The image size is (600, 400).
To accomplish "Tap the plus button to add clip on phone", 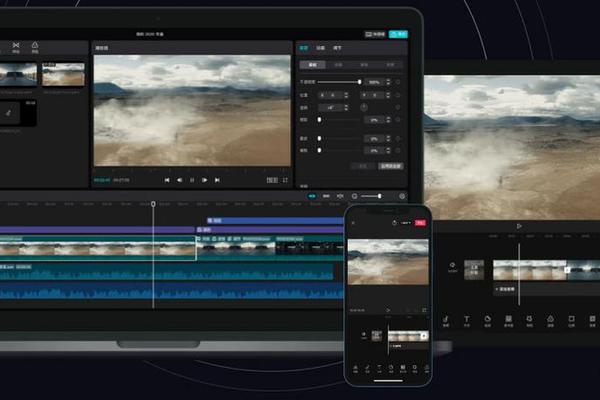I will tap(424, 336).
